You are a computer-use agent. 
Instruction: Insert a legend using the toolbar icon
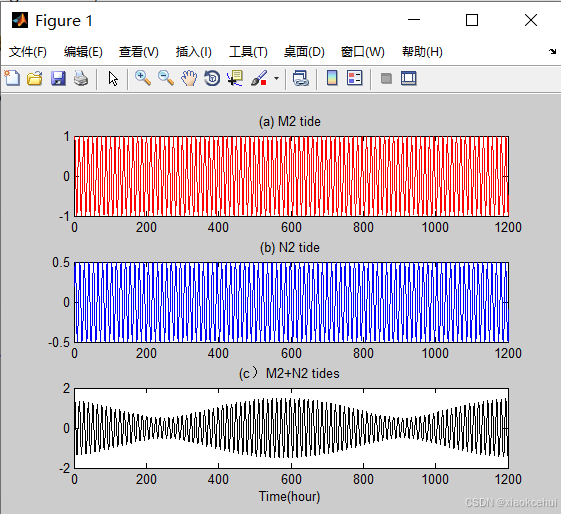point(355,78)
